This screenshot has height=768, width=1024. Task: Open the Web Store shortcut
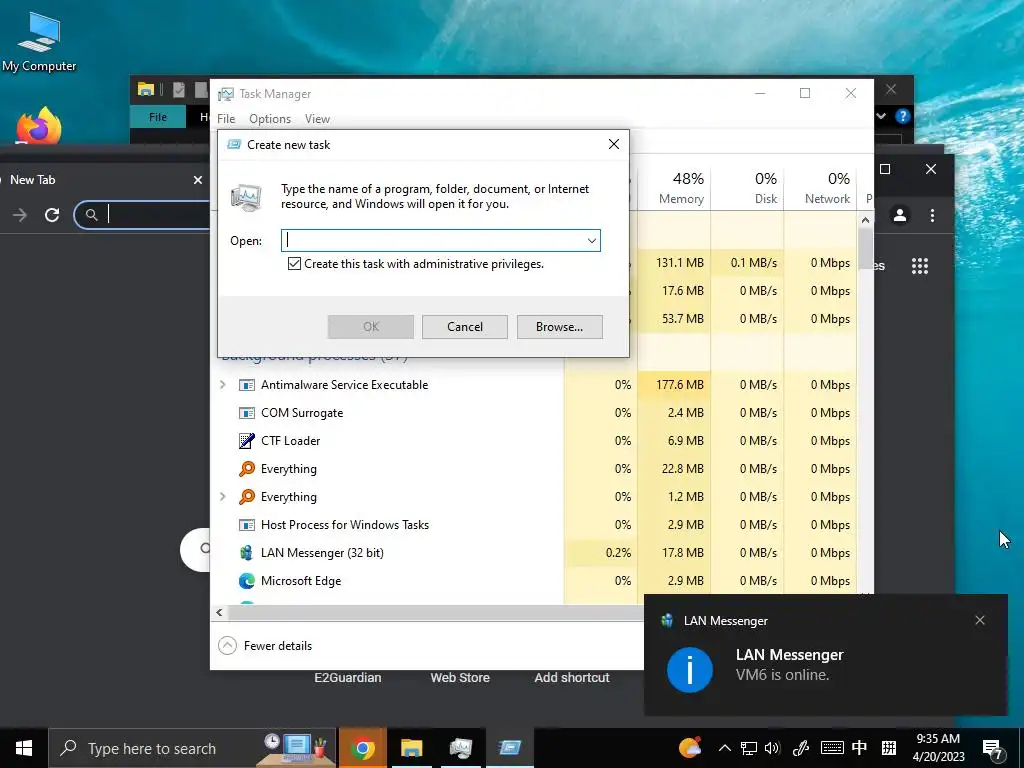click(x=460, y=678)
